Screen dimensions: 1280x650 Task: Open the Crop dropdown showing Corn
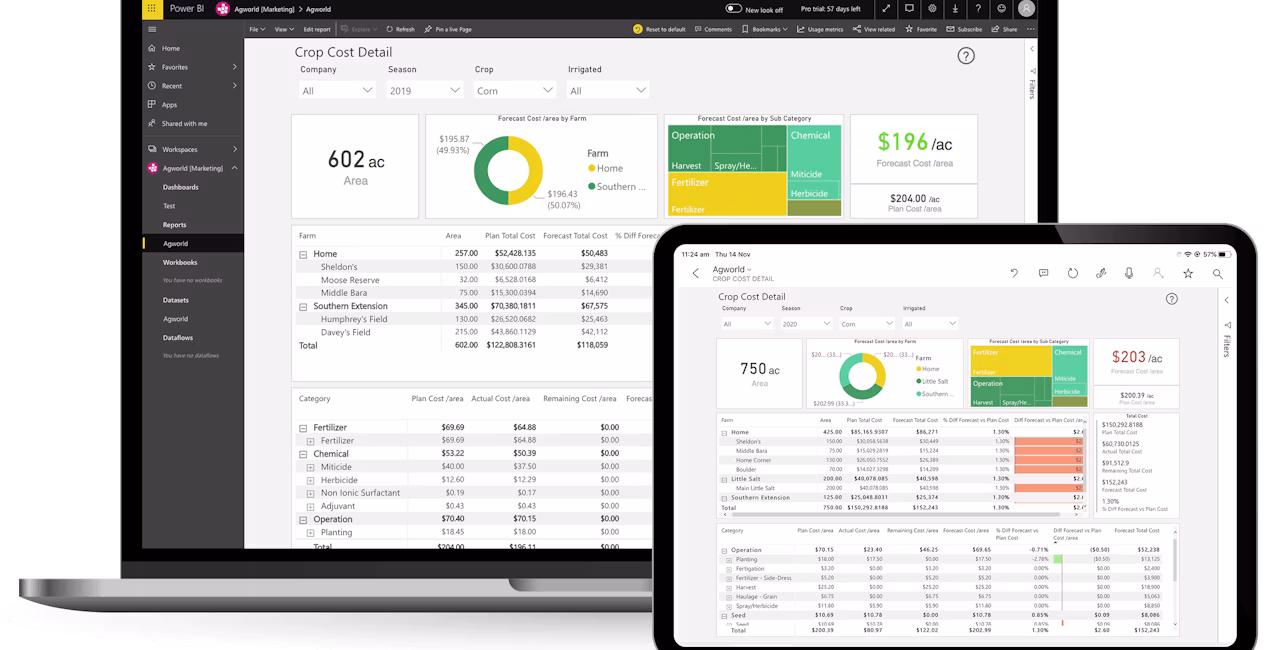click(x=514, y=90)
